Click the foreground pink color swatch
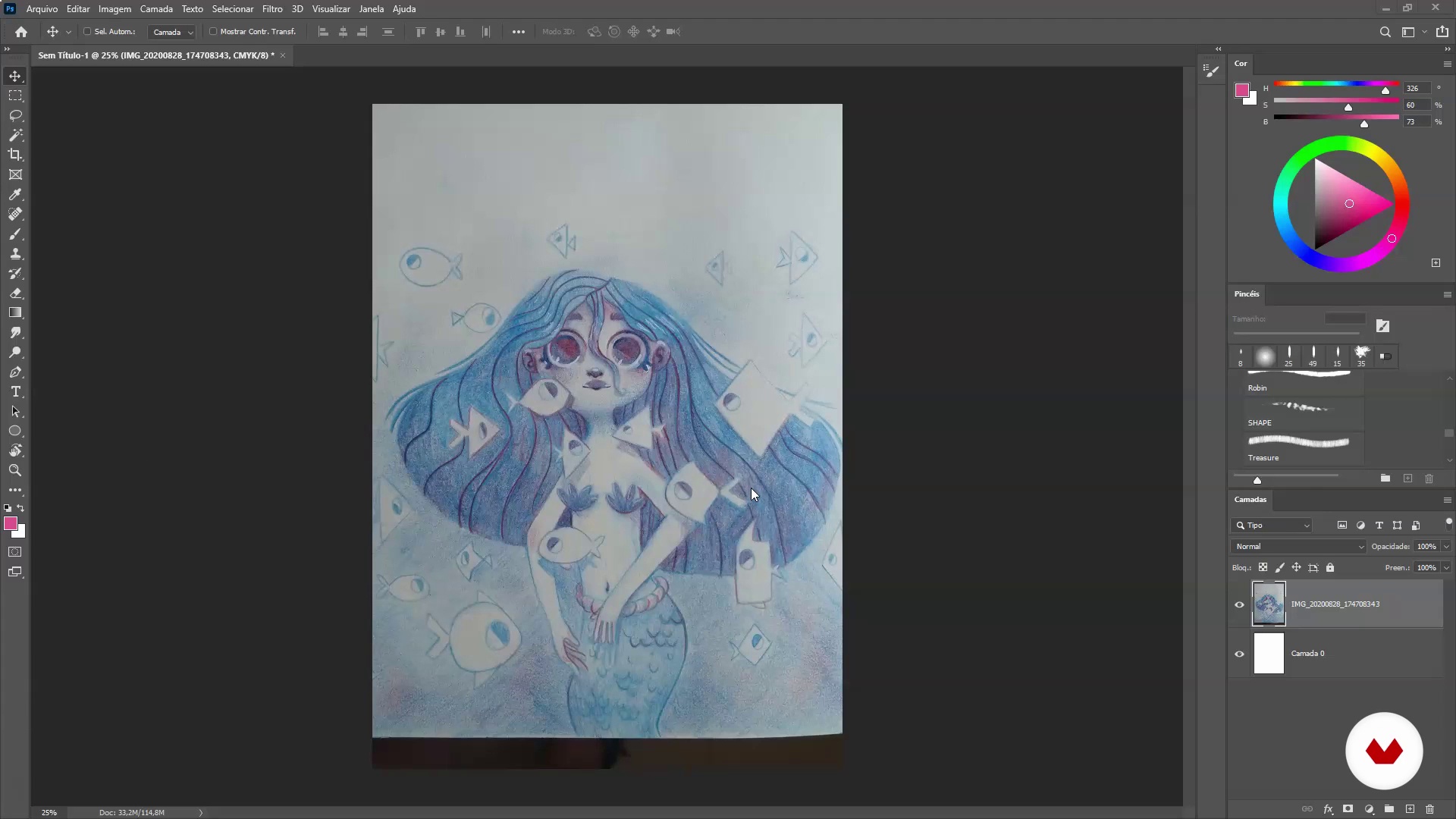 click(x=11, y=523)
